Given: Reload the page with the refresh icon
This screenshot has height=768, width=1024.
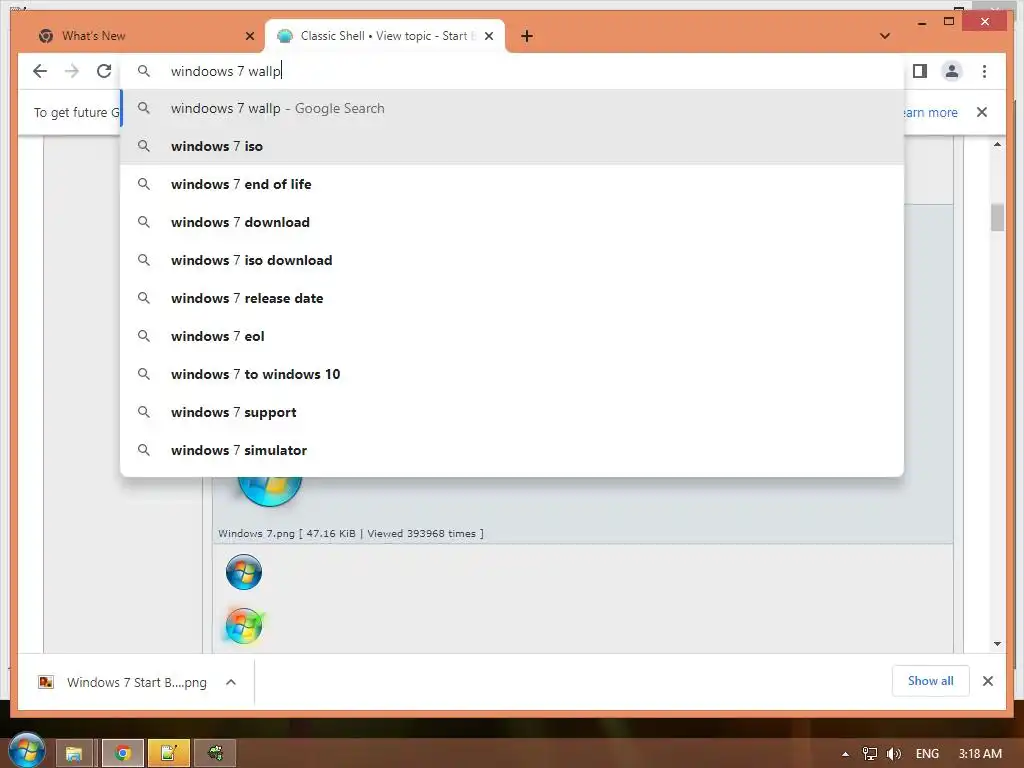Looking at the screenshot, I should click(x=104, y=71).
